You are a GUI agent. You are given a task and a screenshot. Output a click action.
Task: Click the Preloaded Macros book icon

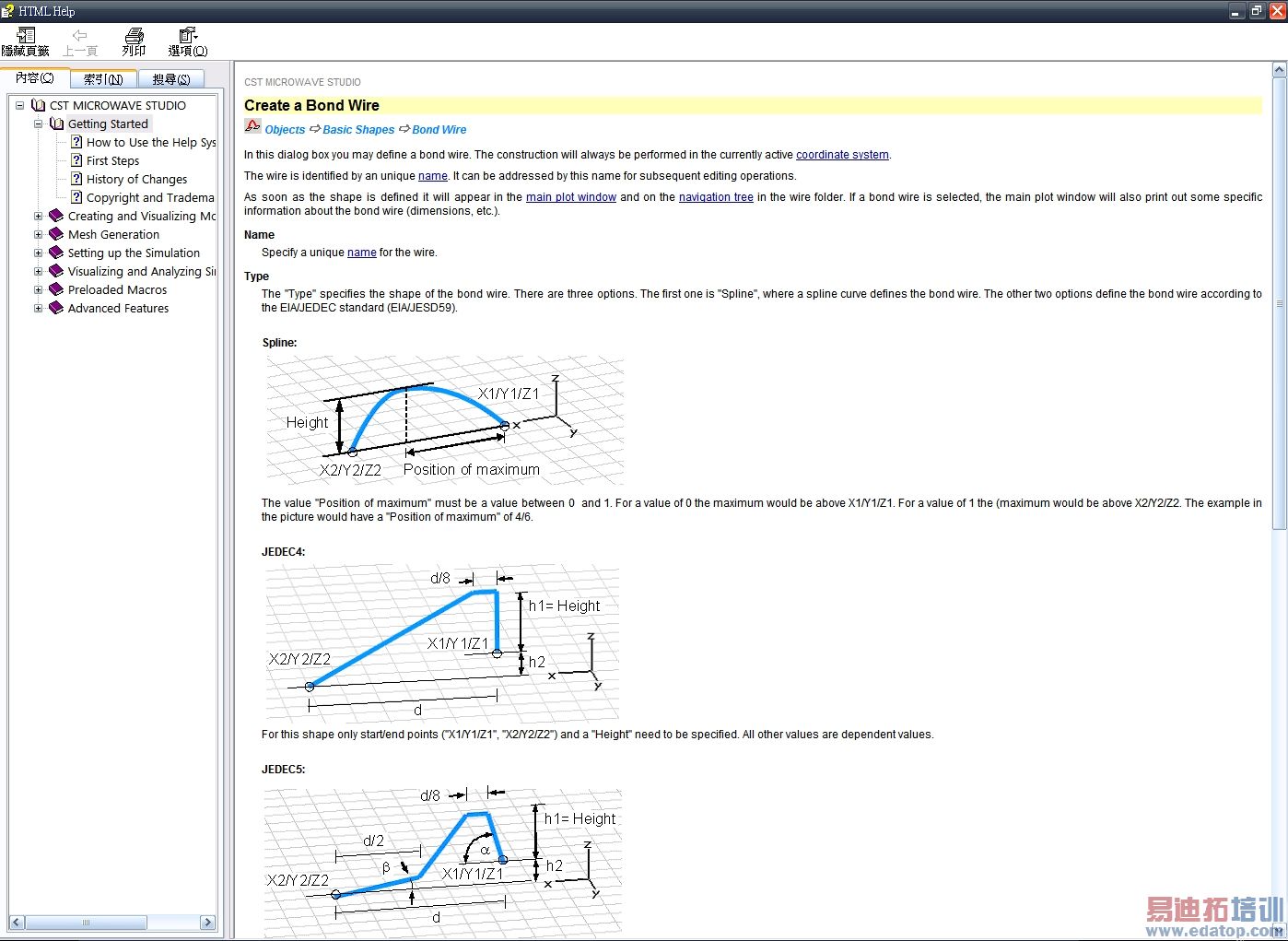tap(56, 289)
